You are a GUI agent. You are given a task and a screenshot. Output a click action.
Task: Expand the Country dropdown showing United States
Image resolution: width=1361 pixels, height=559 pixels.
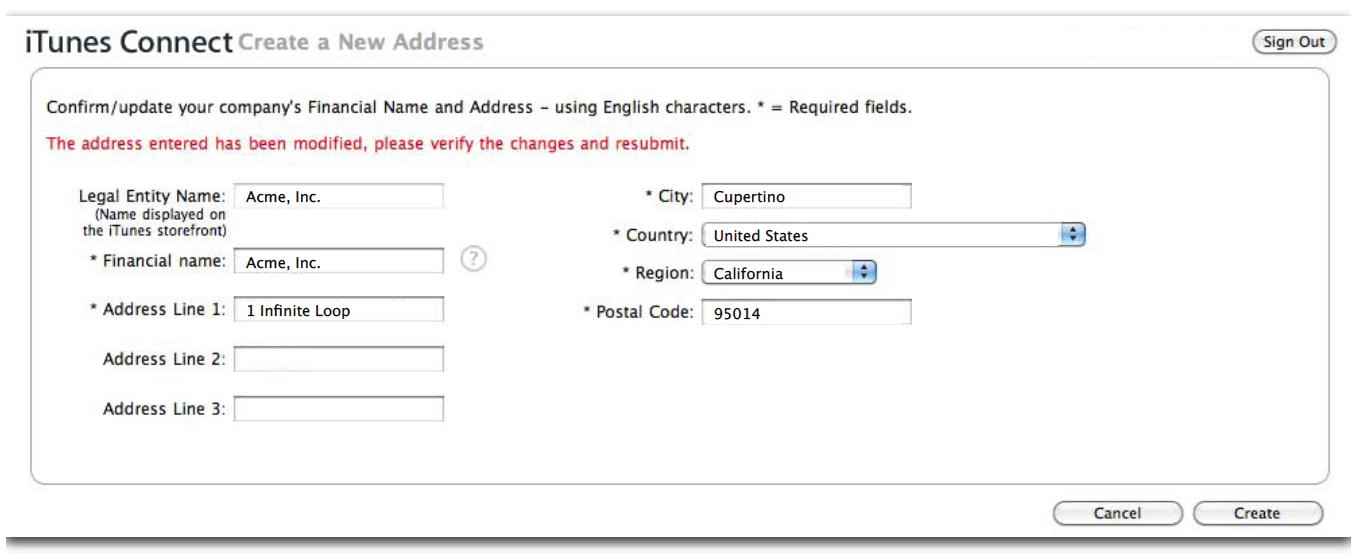click(x=894, y=236)
